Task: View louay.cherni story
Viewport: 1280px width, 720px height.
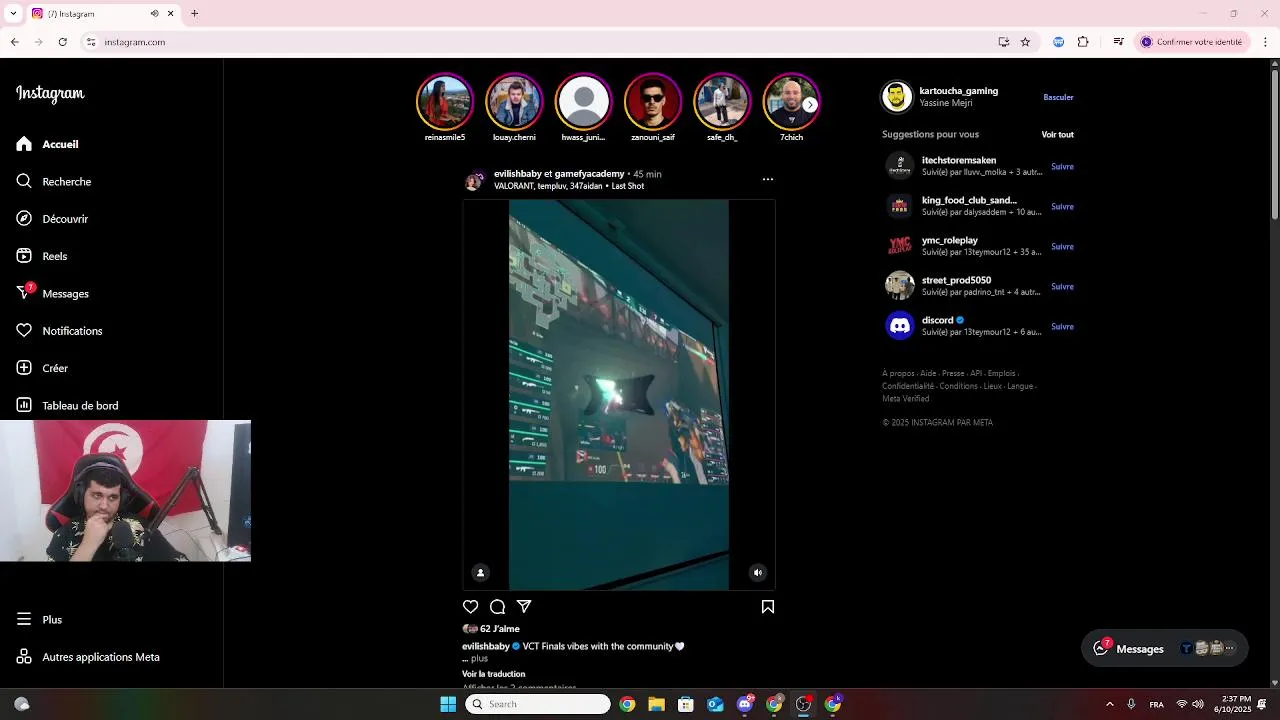Action: 514,102
